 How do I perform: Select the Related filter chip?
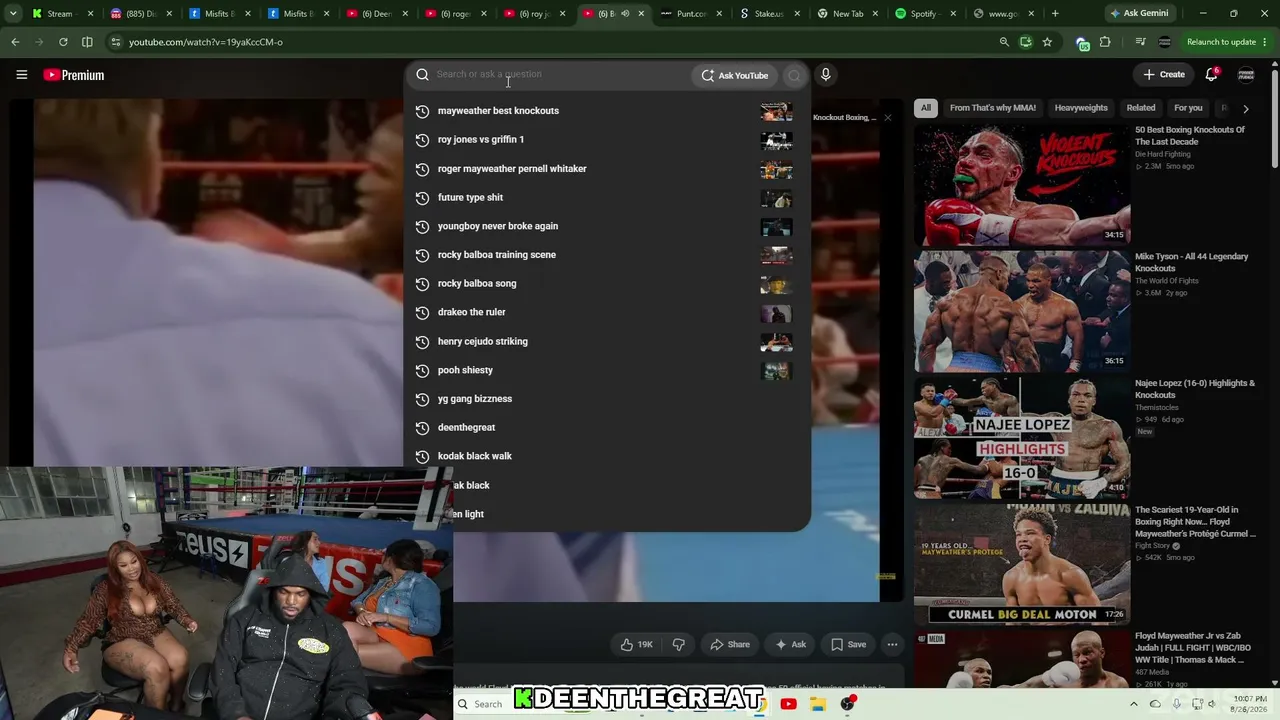pyautogui.click(x=1141, y=108)
